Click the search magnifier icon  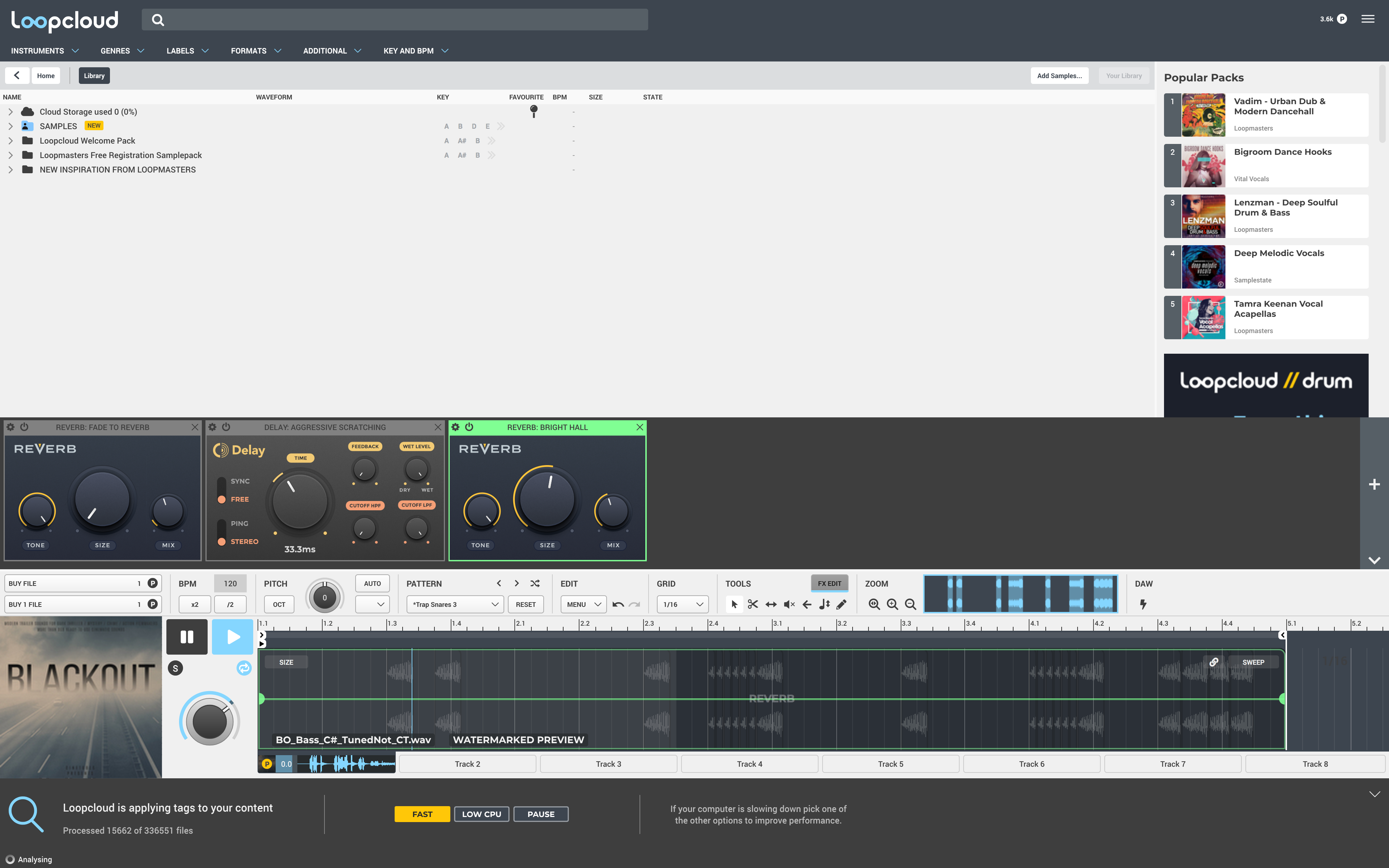[158, 20]
